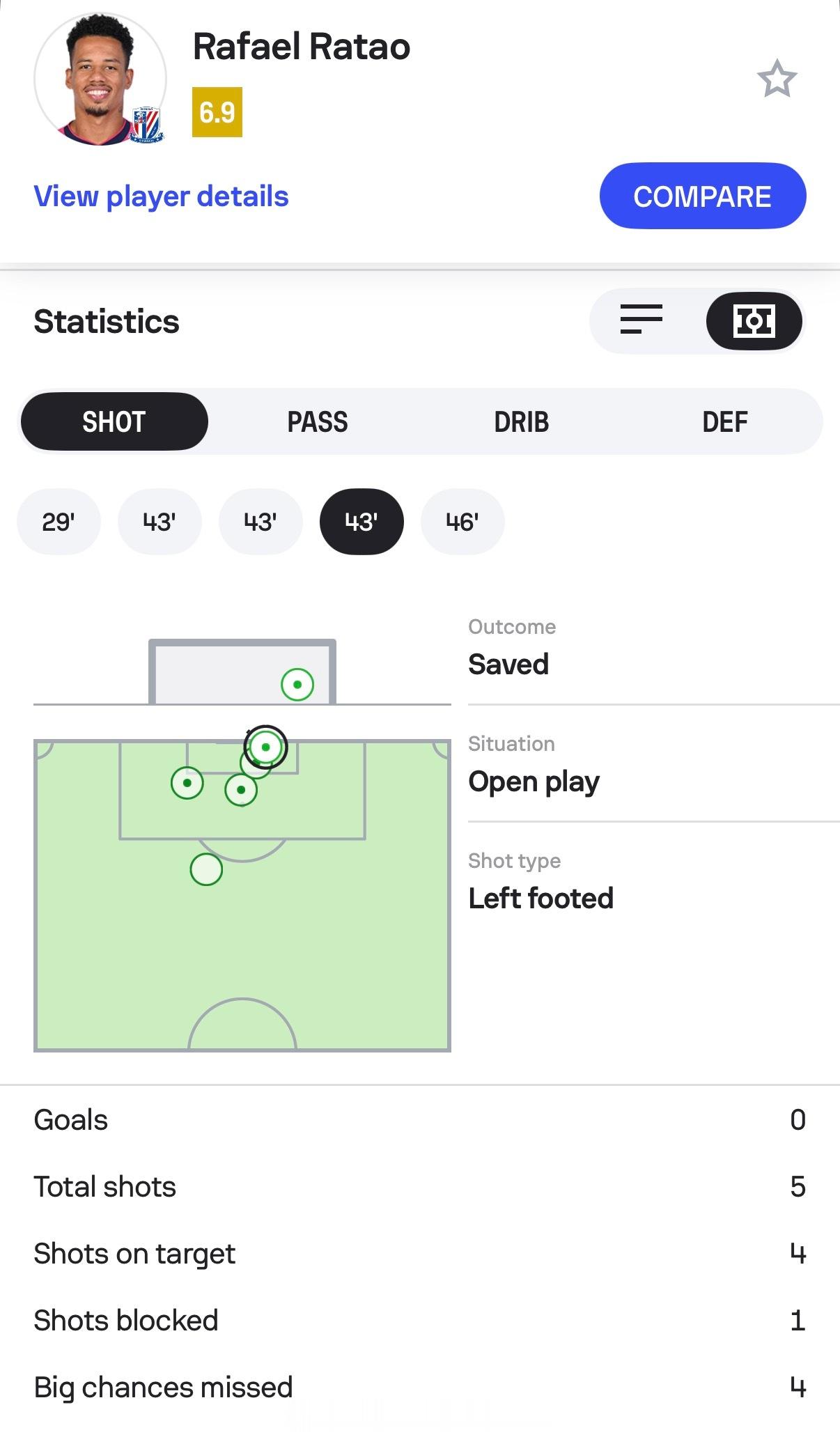Screen dimensions: 840x1437
Task: Switch to list view statistics icon
Action: [x=641, y=320]
